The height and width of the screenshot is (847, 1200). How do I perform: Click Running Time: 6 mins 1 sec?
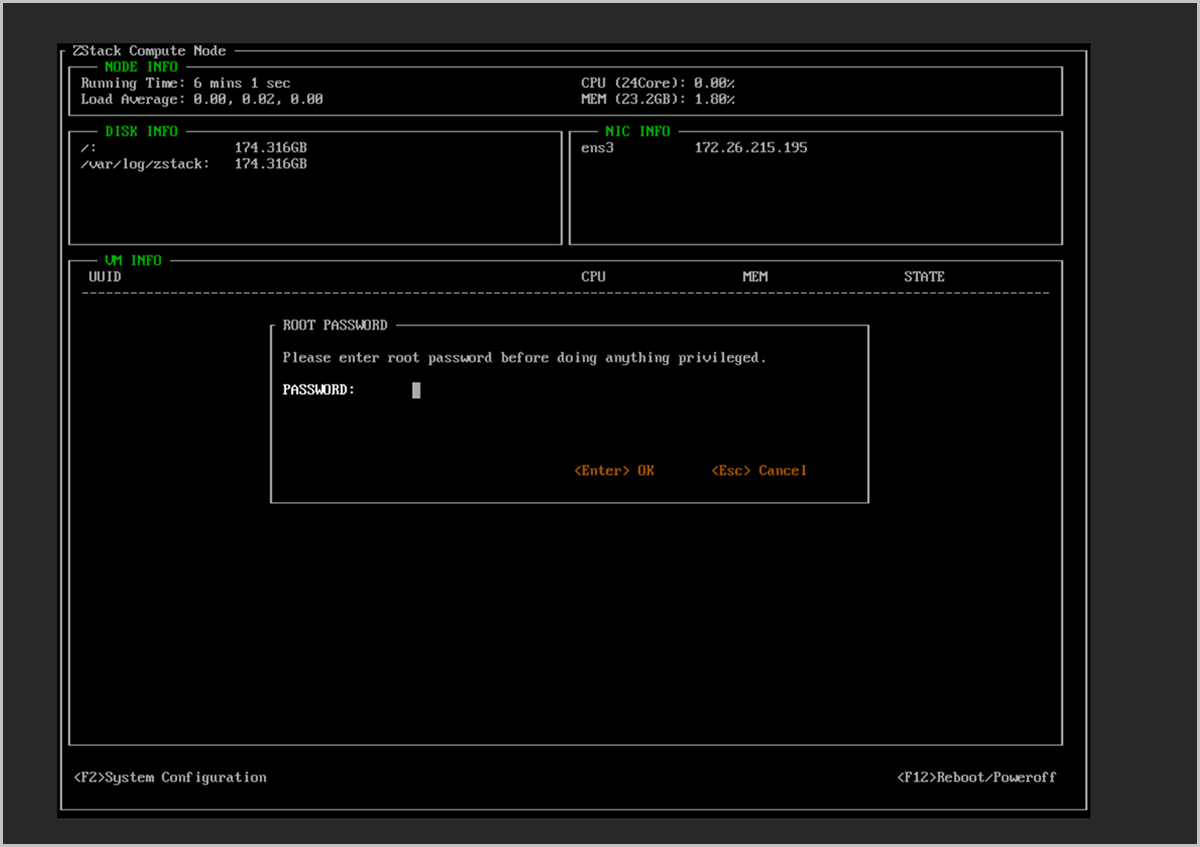186,84
